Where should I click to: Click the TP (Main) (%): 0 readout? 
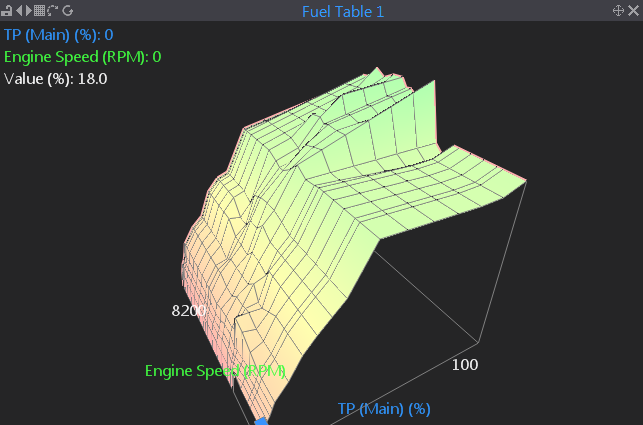59,35
